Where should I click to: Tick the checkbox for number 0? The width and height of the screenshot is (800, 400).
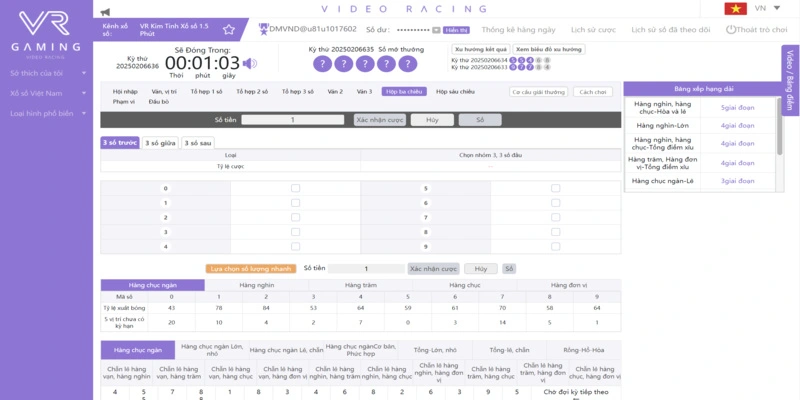click(295, 188)
